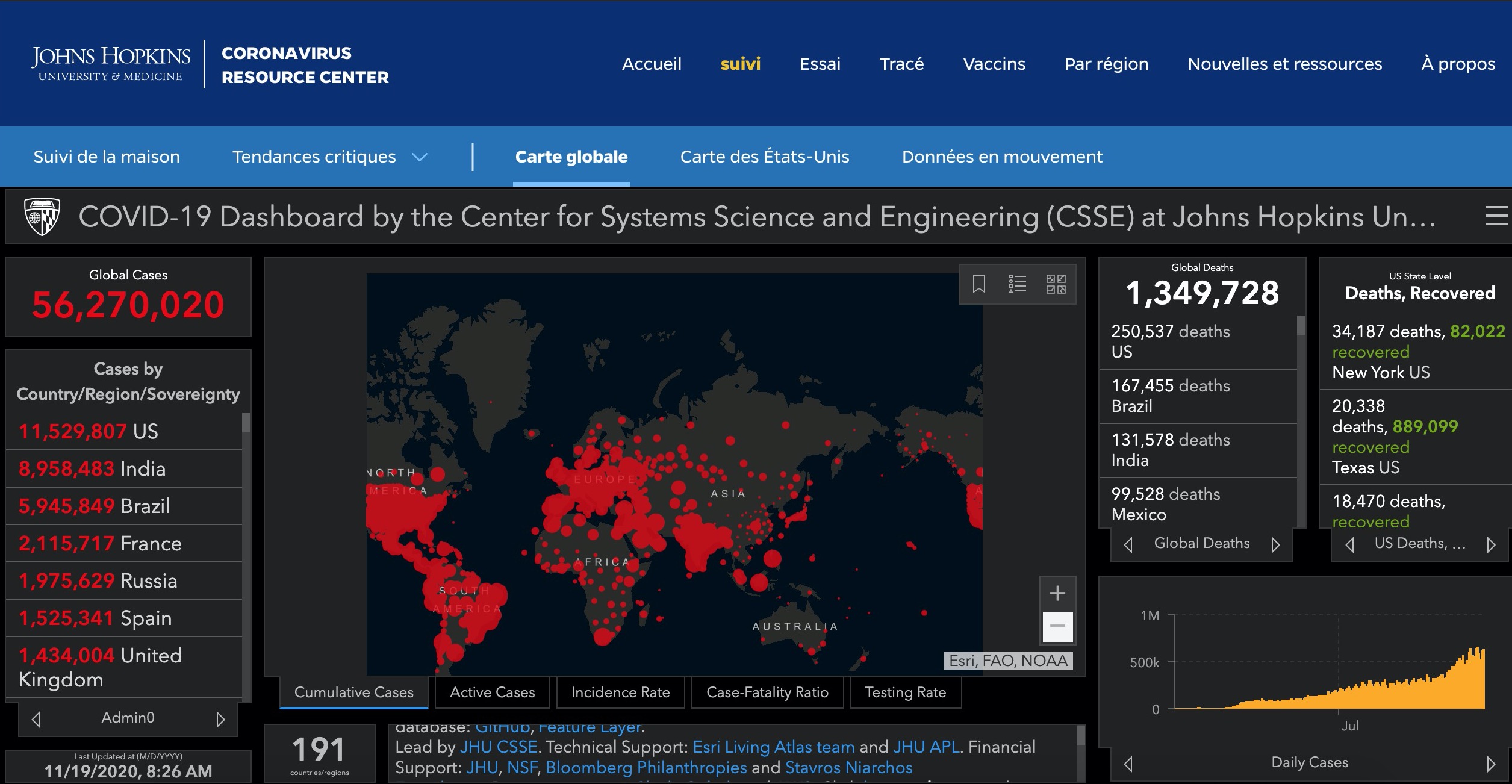Viewport: 1512px width, 784px height.
Task: Click the country list scrollbar thumb
Action: coord(246,423)
